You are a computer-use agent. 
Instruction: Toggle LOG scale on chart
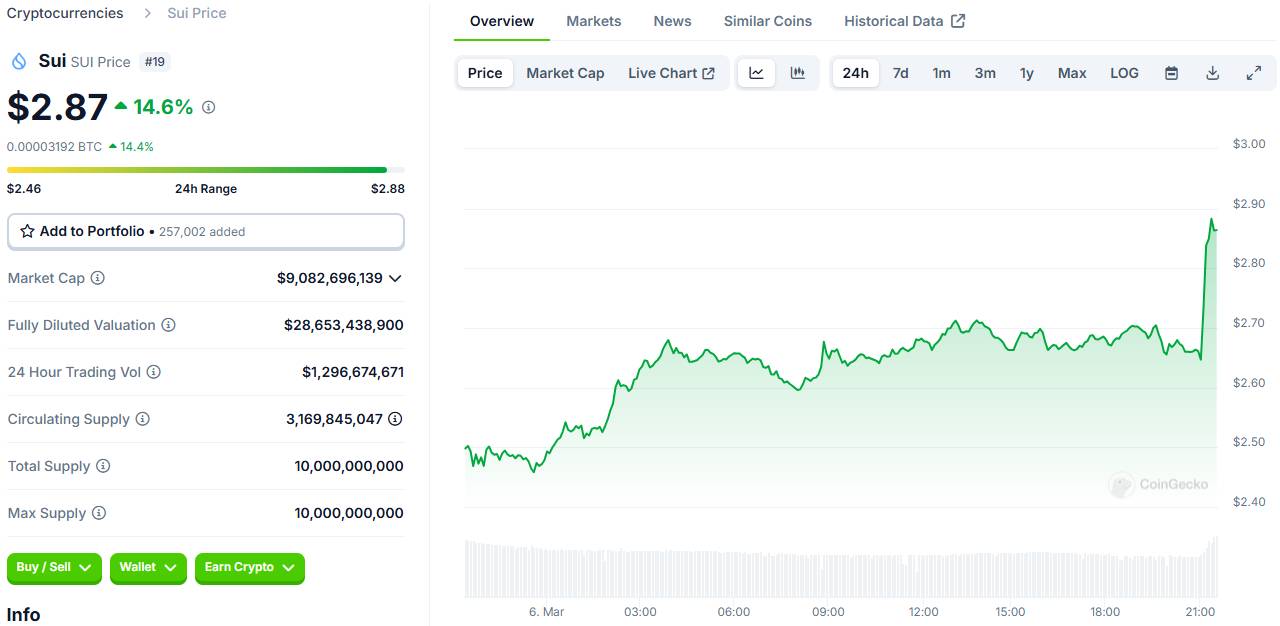[x=1124, y=73]
